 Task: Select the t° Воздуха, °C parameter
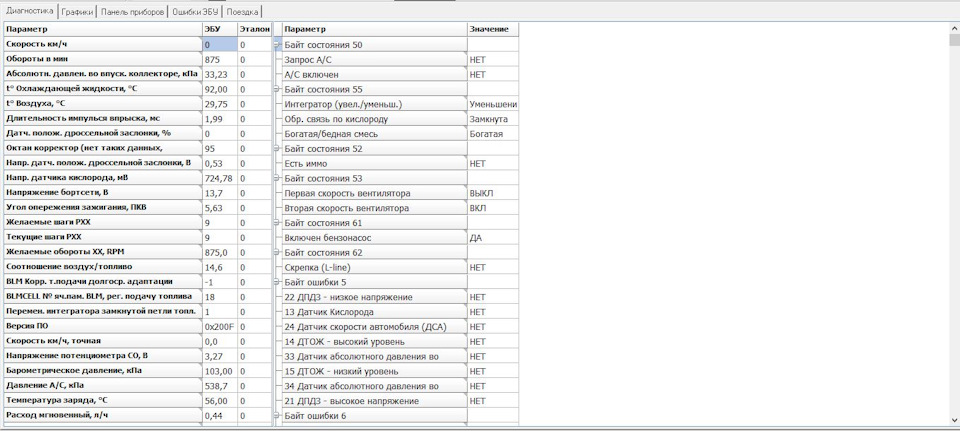[x=103, y=104]
